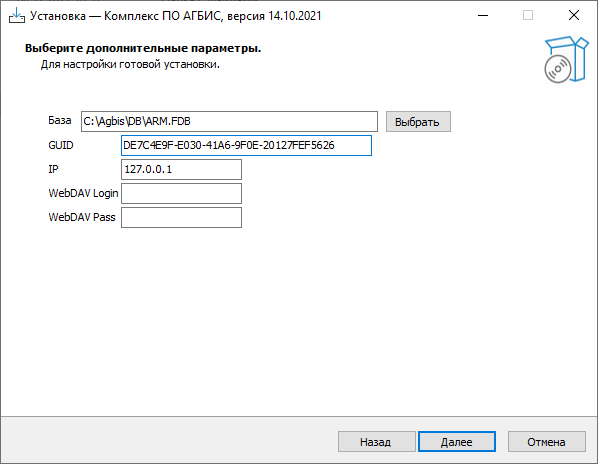The height and width of the screenshot is (464, 598).
Task: Click the installer icon in title bar
Action: point(17,16)
